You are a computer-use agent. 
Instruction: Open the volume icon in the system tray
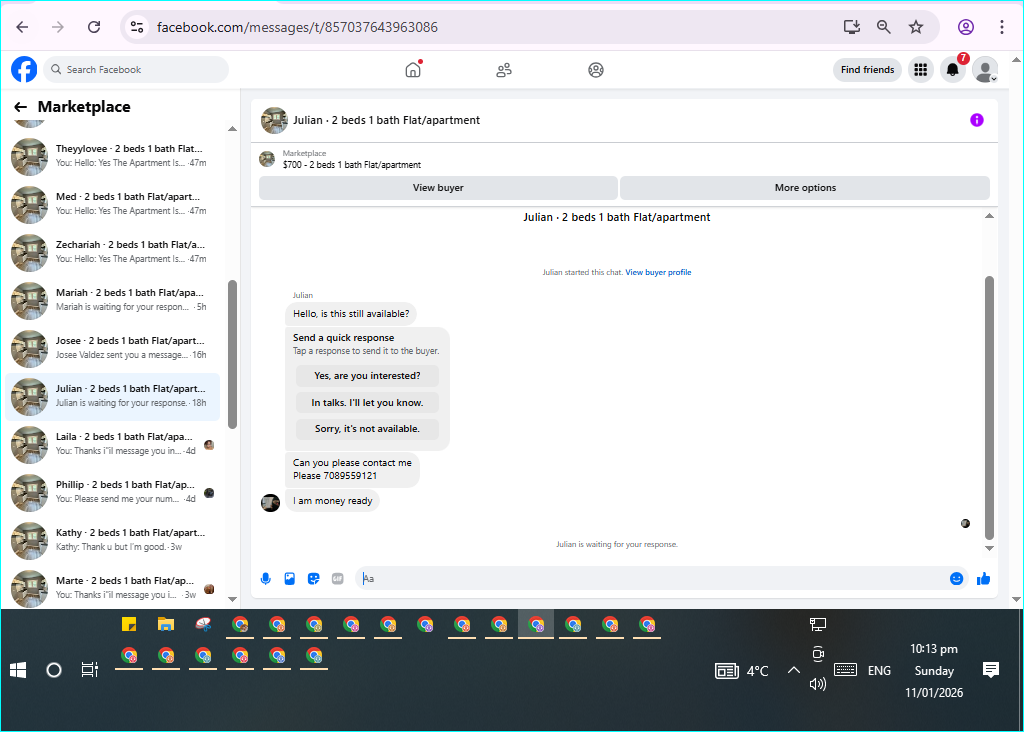click(x=818, y=684)
